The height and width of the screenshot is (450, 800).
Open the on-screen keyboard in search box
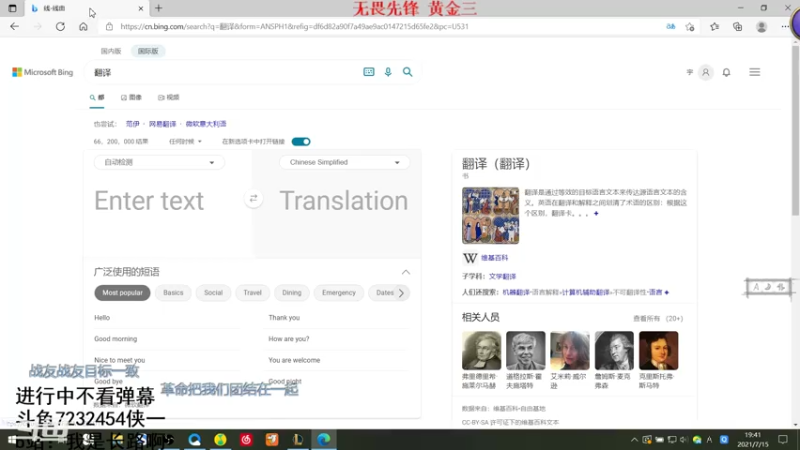click(x=368, y=72)
